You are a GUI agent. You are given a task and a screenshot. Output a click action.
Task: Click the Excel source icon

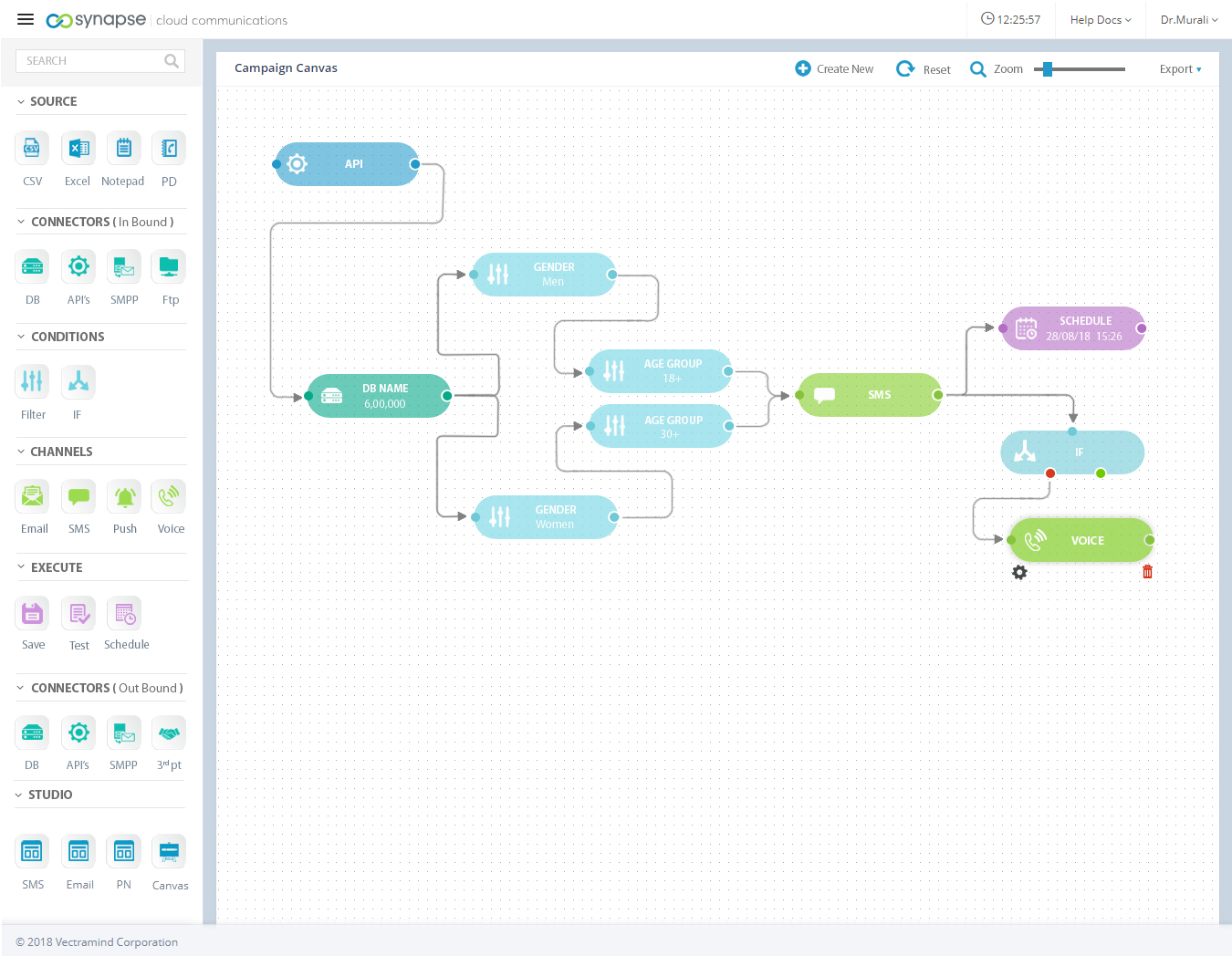pos(78,149)
